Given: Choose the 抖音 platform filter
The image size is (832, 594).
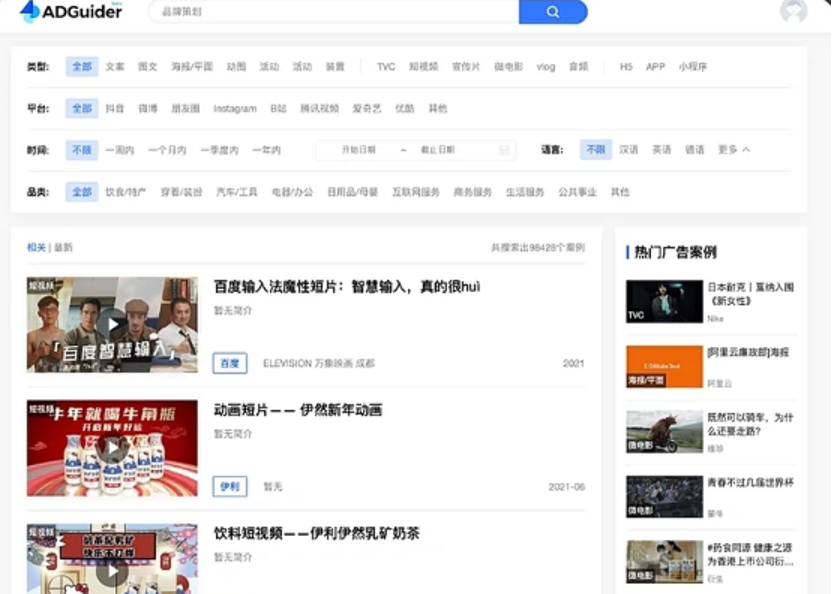Looking at the screenshot, I should 115,108.
